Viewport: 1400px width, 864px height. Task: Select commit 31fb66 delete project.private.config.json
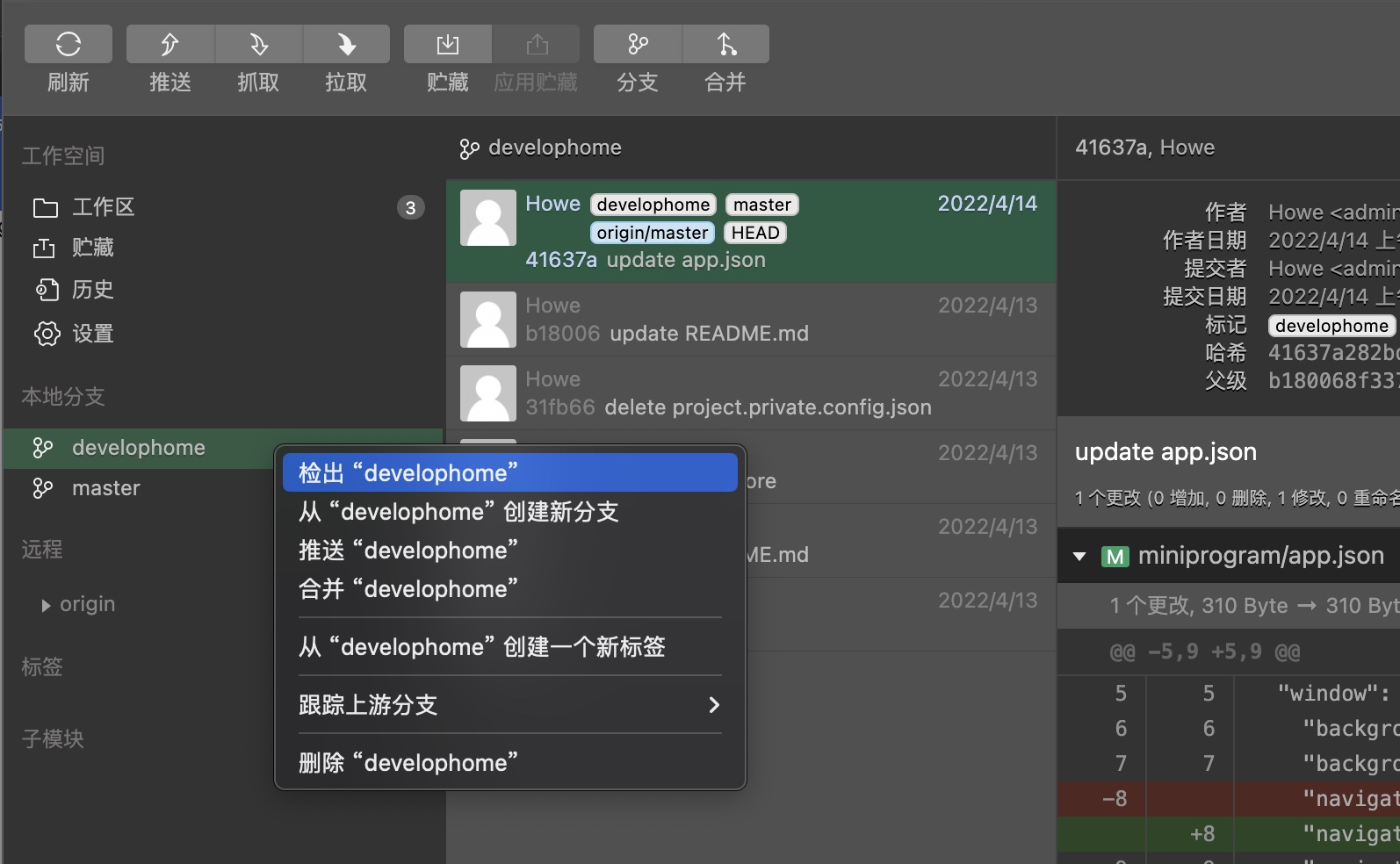(751, 393)
